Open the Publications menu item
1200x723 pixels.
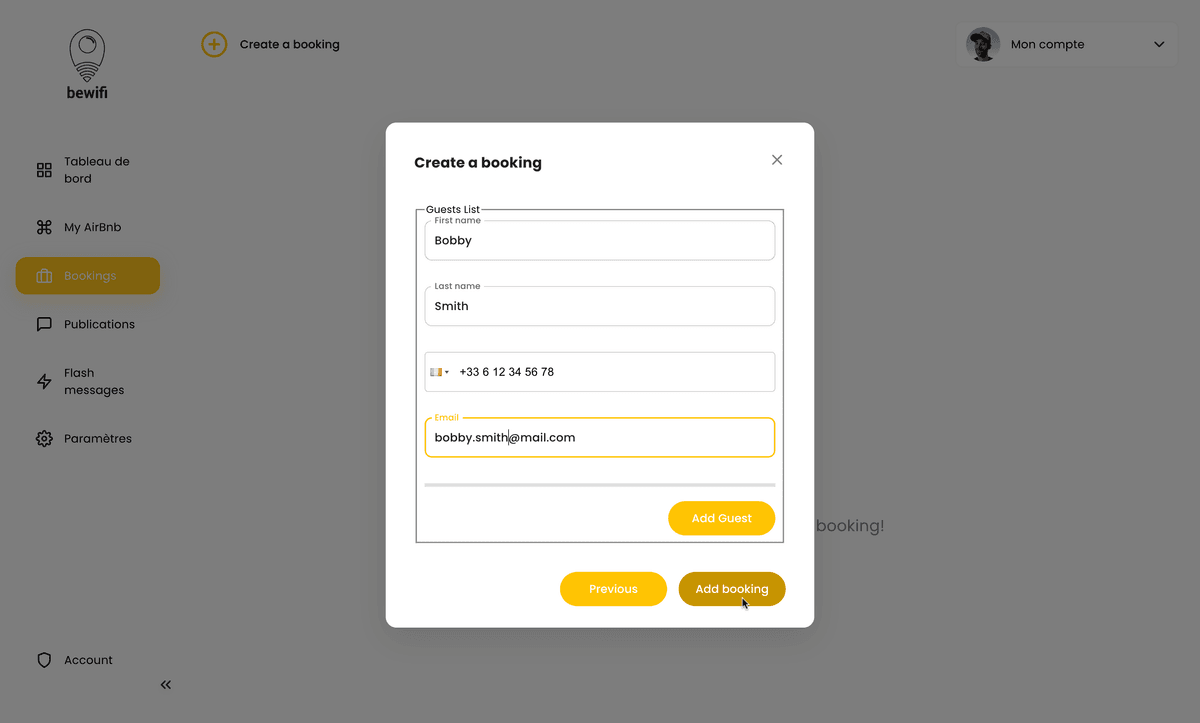coord(99,324)
